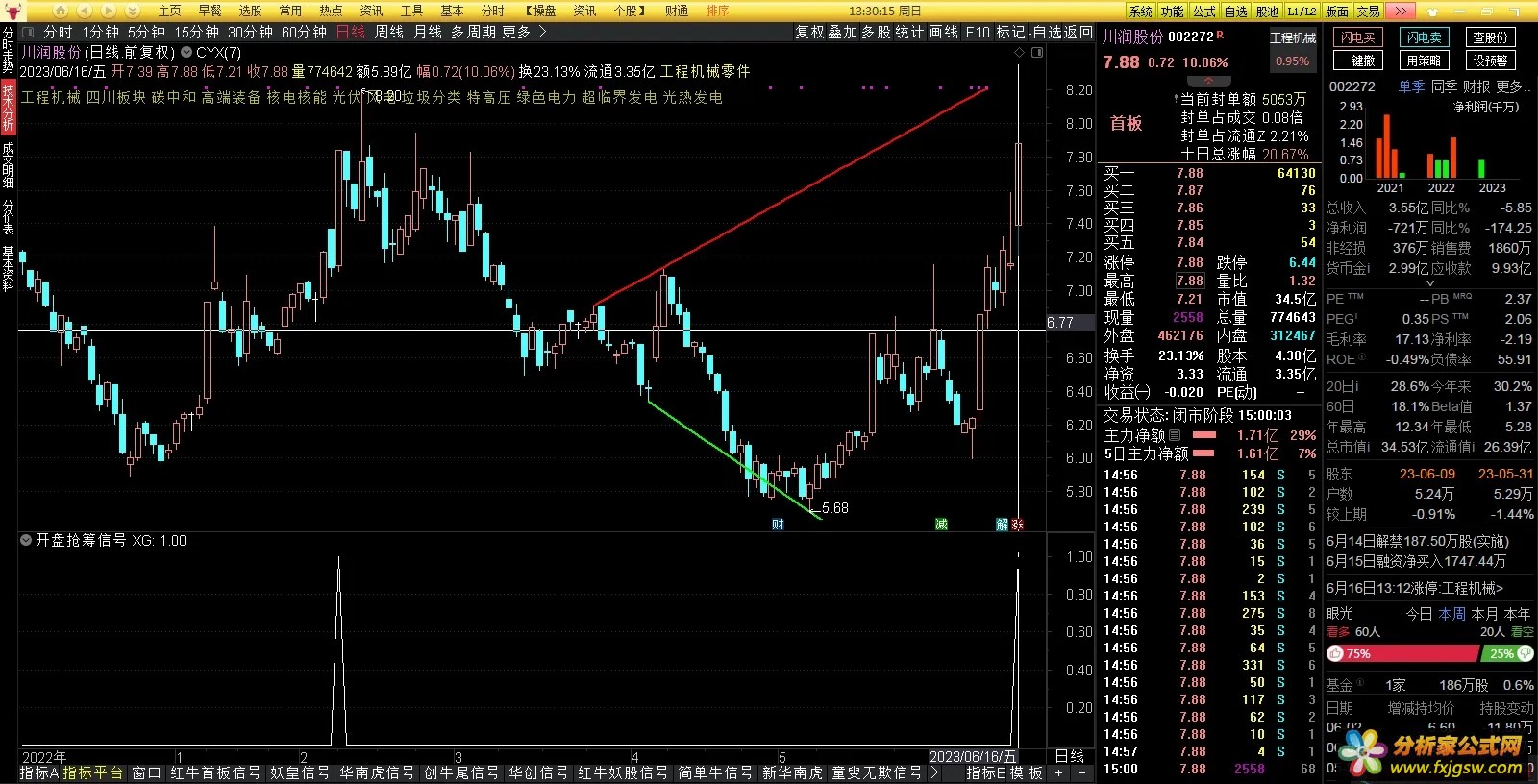The image size is (1538, 784).
Task: Click the forward arrow toolbar icon
Action: (x=108, y=11)
